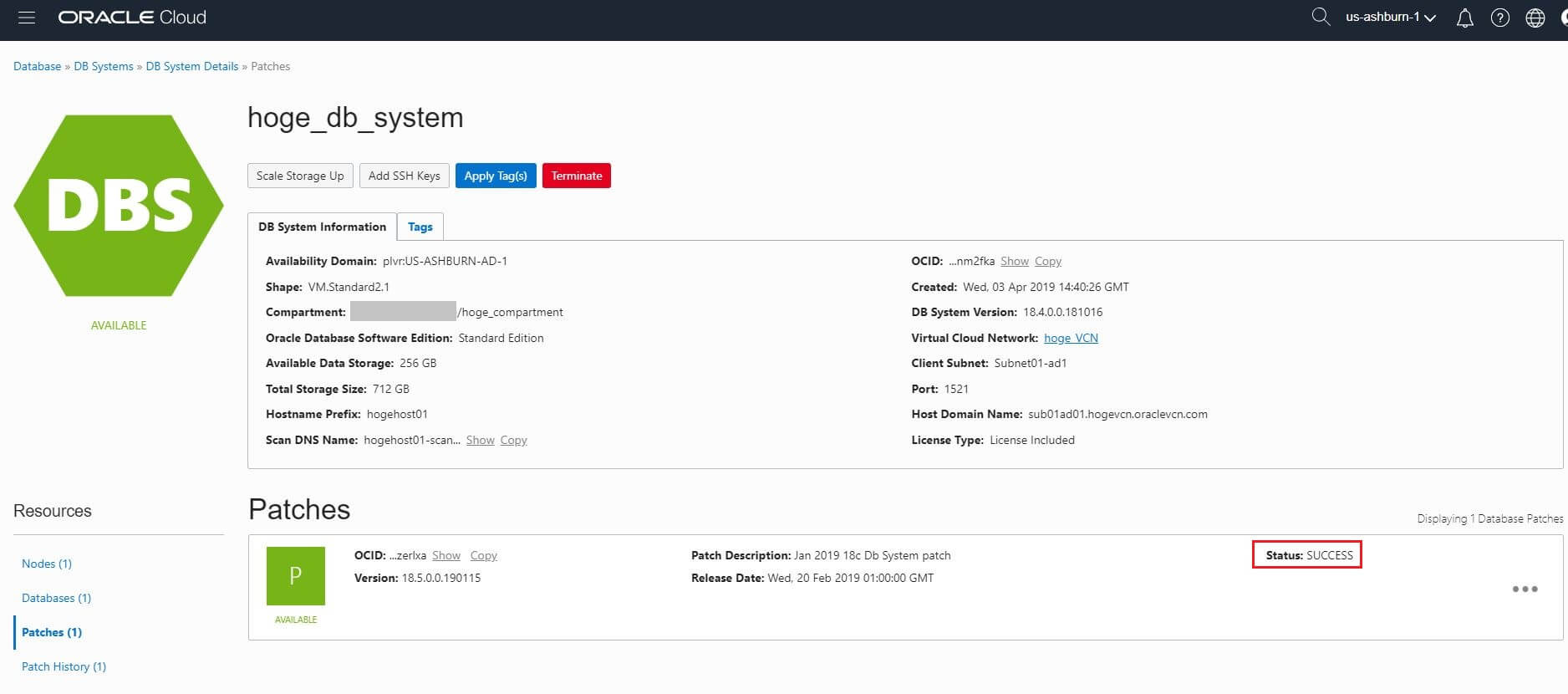1568x694 pixels.
Task: Open the patch actions three-dot menu
Action: (x=1525, y=589)
